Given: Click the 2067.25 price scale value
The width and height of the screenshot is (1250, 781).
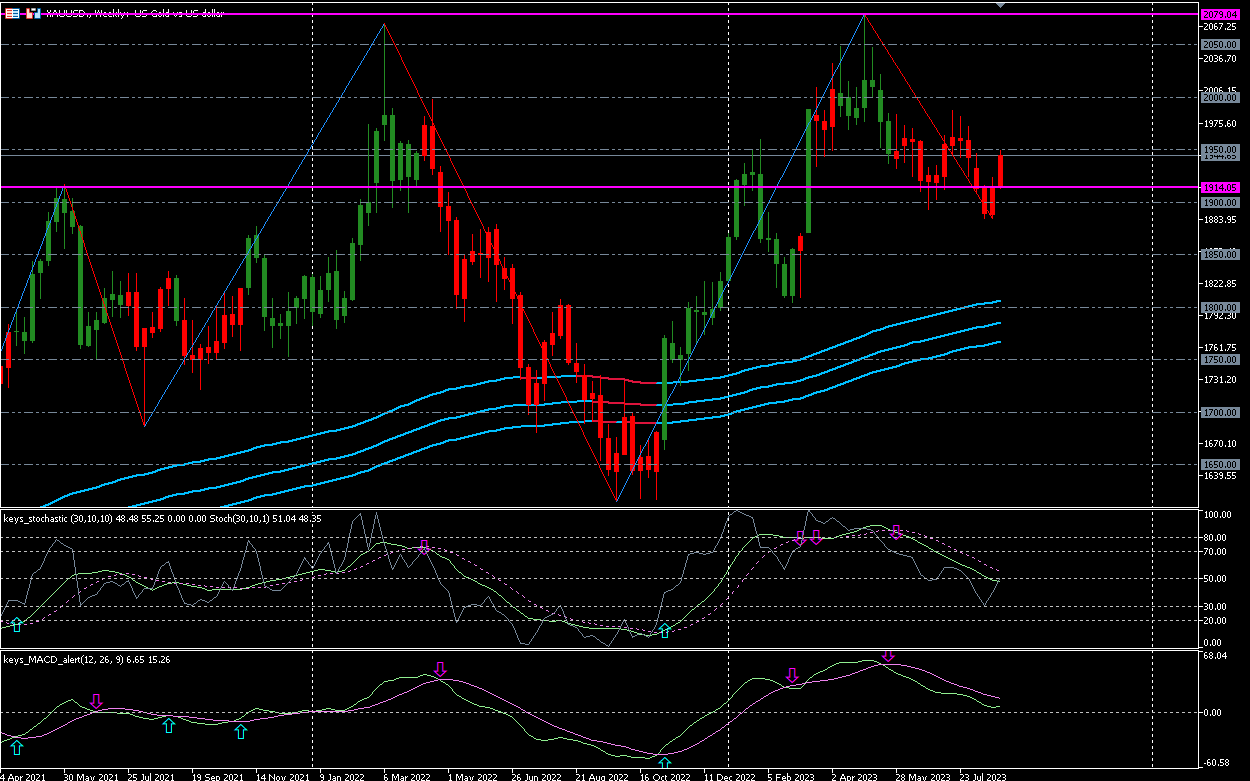Looking at the screenshot, I should click(1221, 27).
